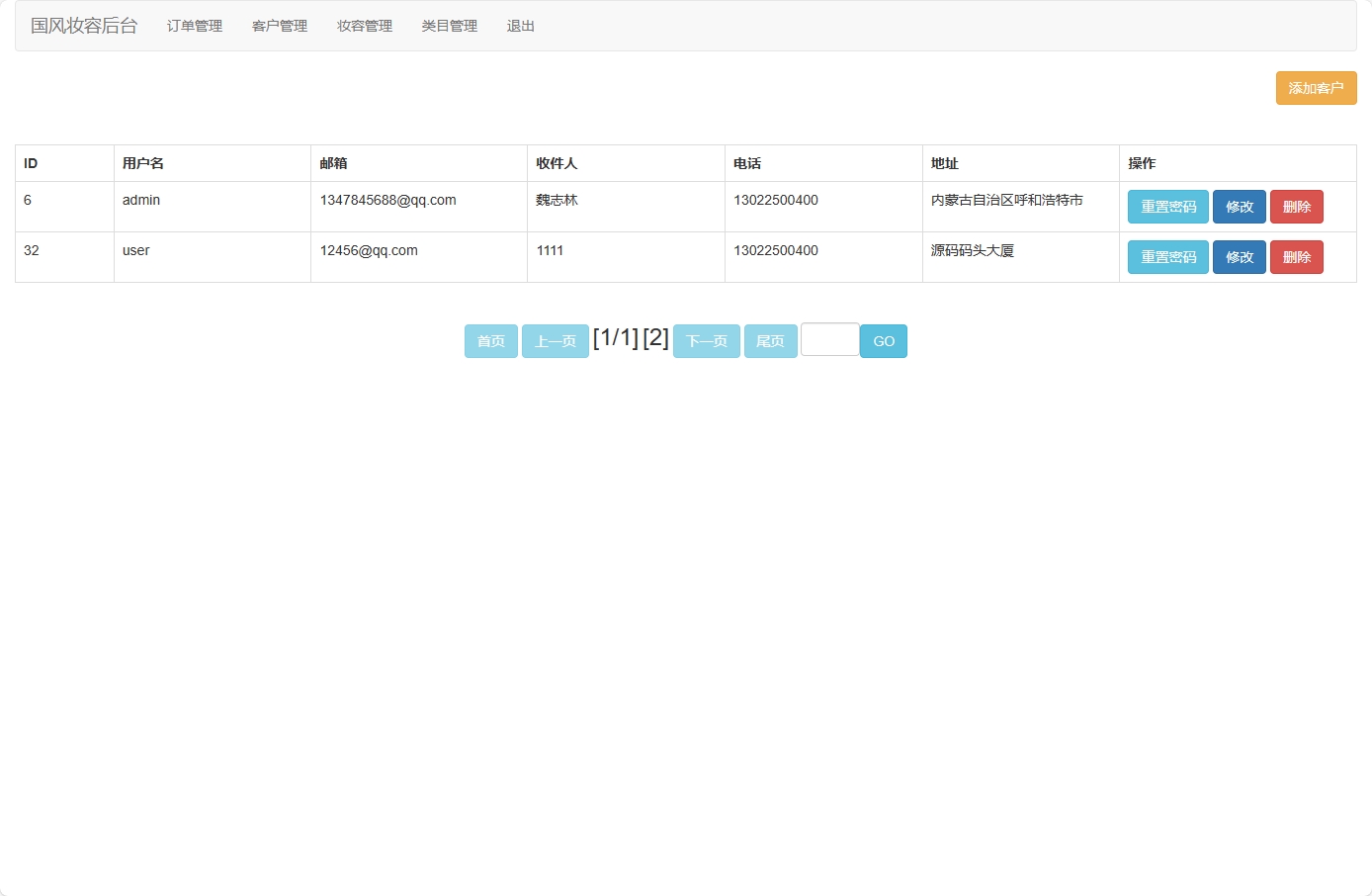Click 修改 for the admin row
This screenshot has height=896, width=1372.
click(1239, 207)
